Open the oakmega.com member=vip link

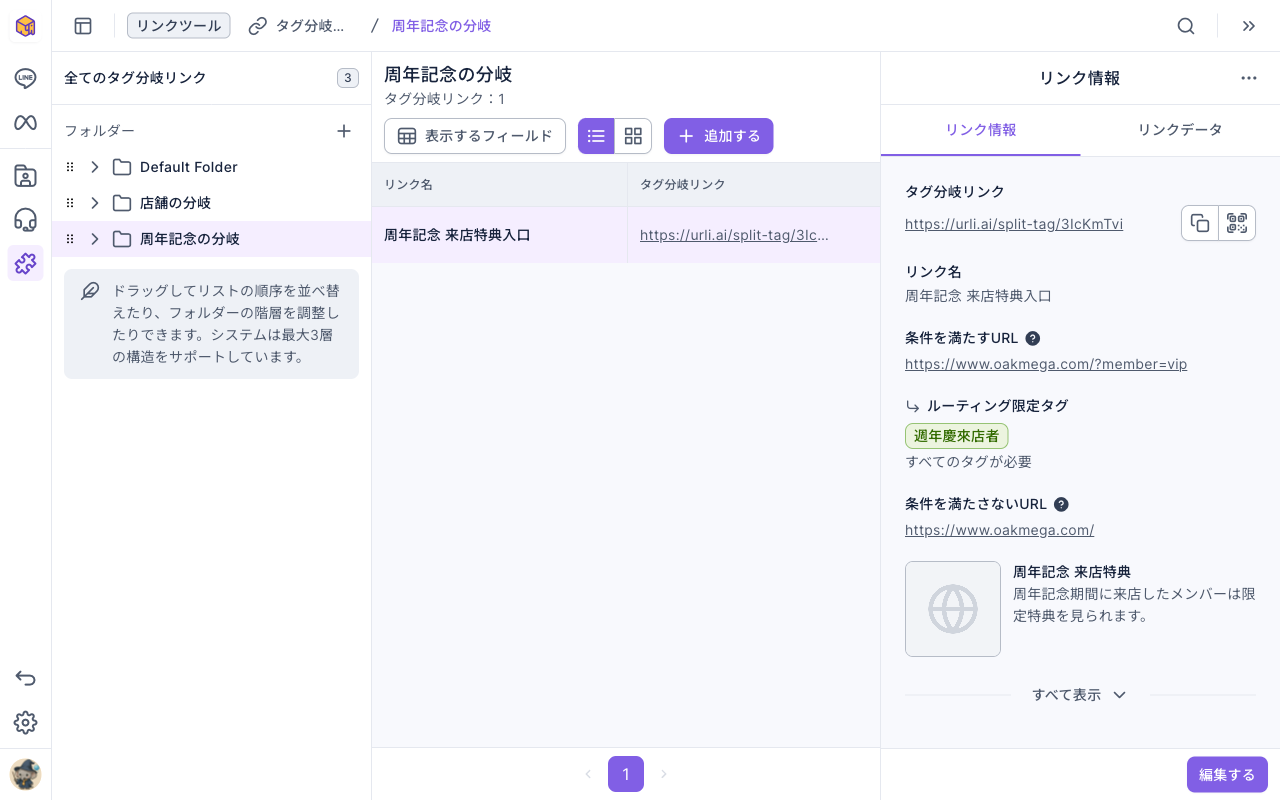[x=1046, y=364]
